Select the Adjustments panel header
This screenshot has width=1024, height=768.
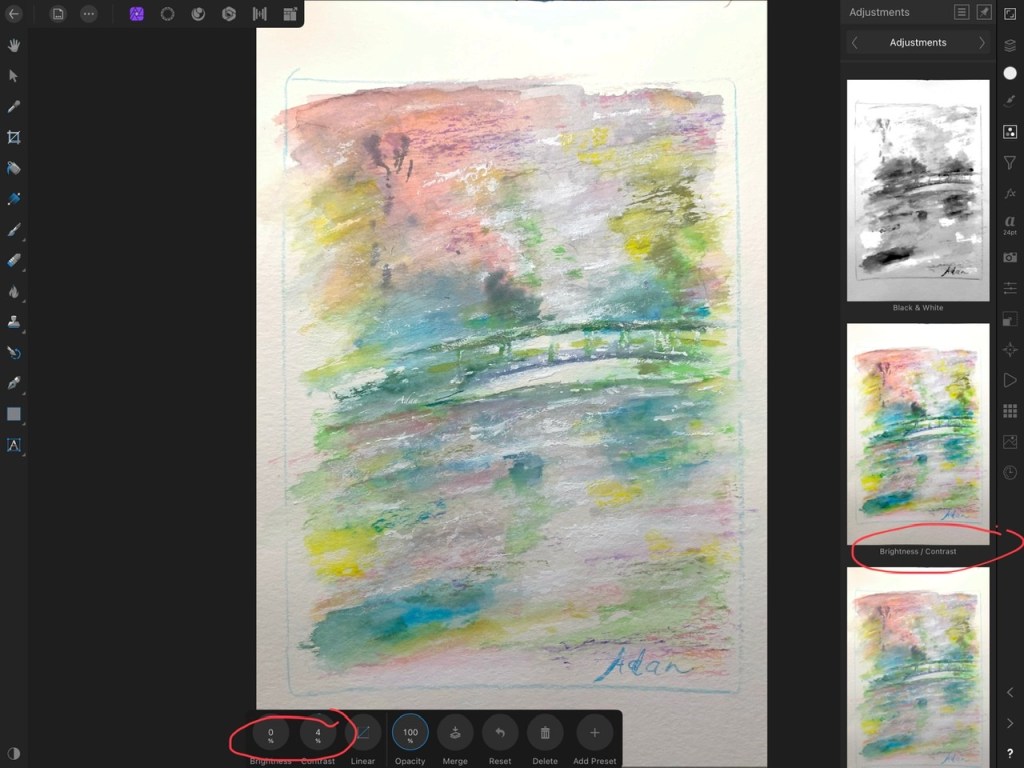tap(880, 12)
